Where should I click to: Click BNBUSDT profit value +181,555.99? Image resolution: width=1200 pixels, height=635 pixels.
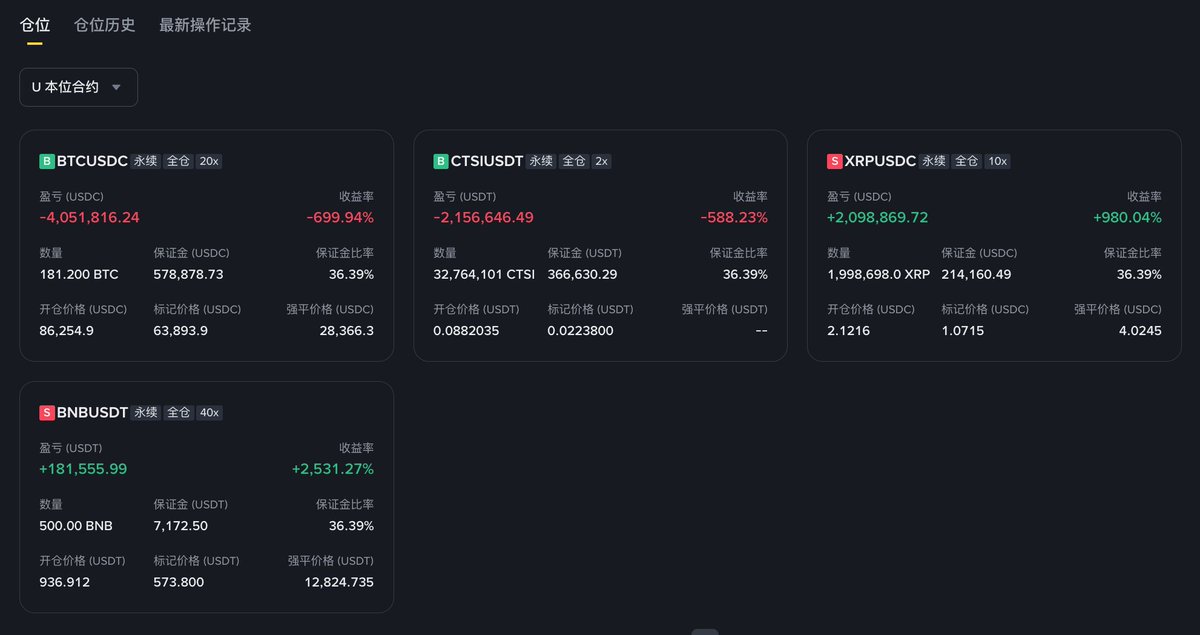[x=83, y=469]
